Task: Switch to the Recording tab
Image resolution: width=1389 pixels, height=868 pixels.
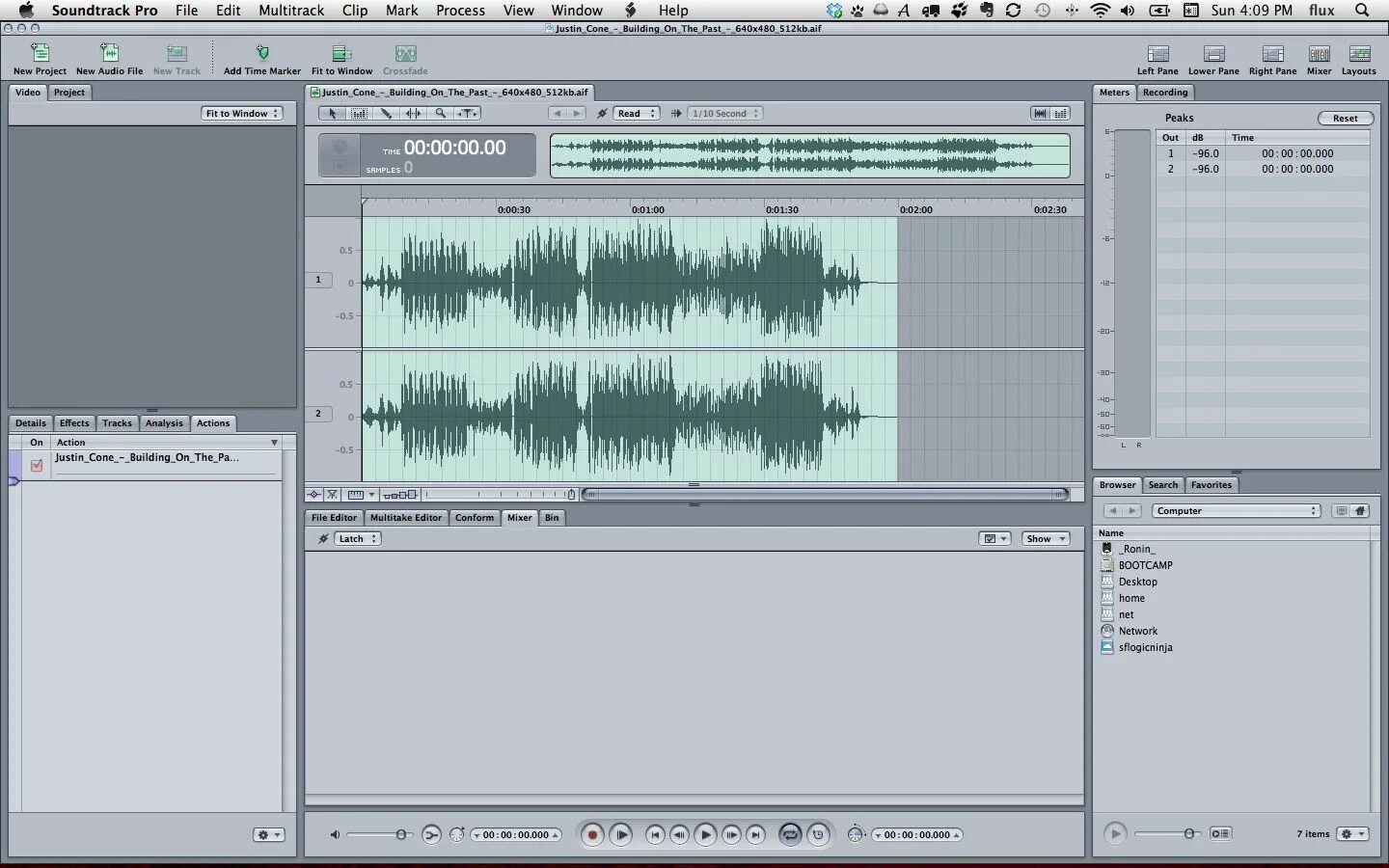Action: point(1165,93)
